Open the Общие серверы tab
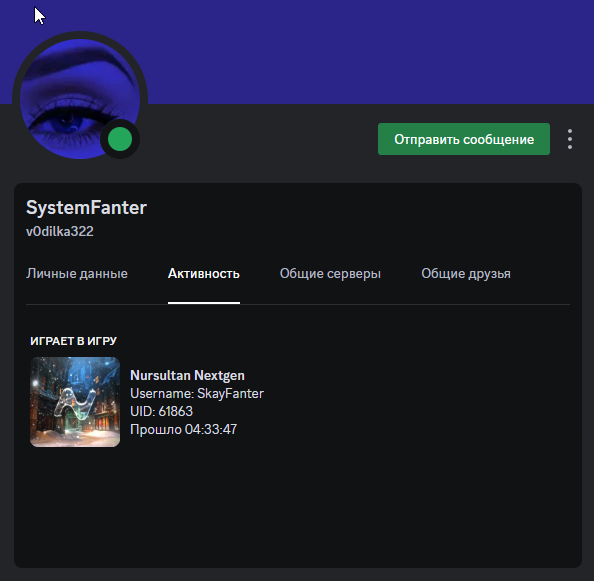The width and height of the screenshot is (594, 581). point(330,273)
